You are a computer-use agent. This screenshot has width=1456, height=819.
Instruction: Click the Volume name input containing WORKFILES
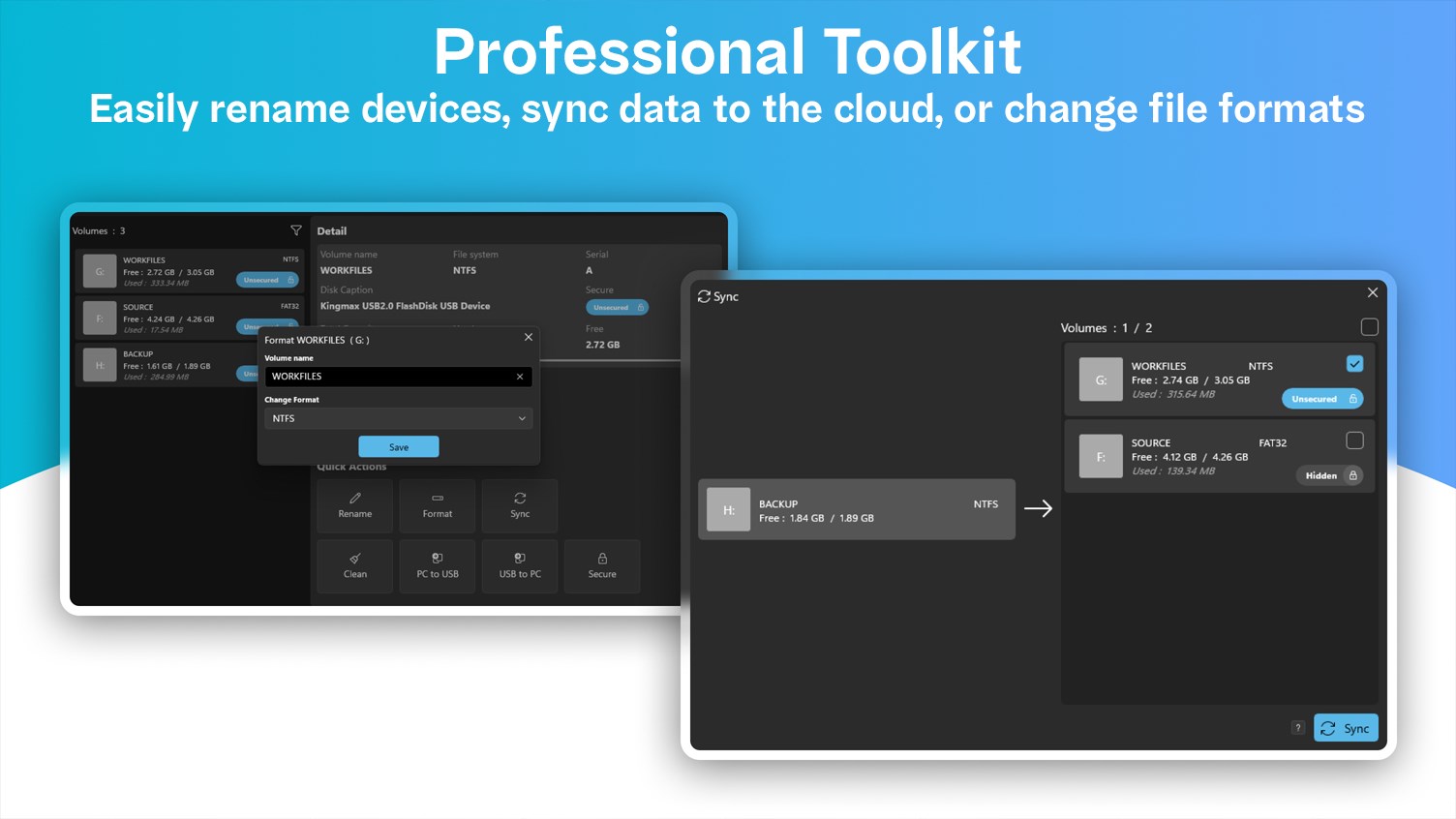pos(399,377)
